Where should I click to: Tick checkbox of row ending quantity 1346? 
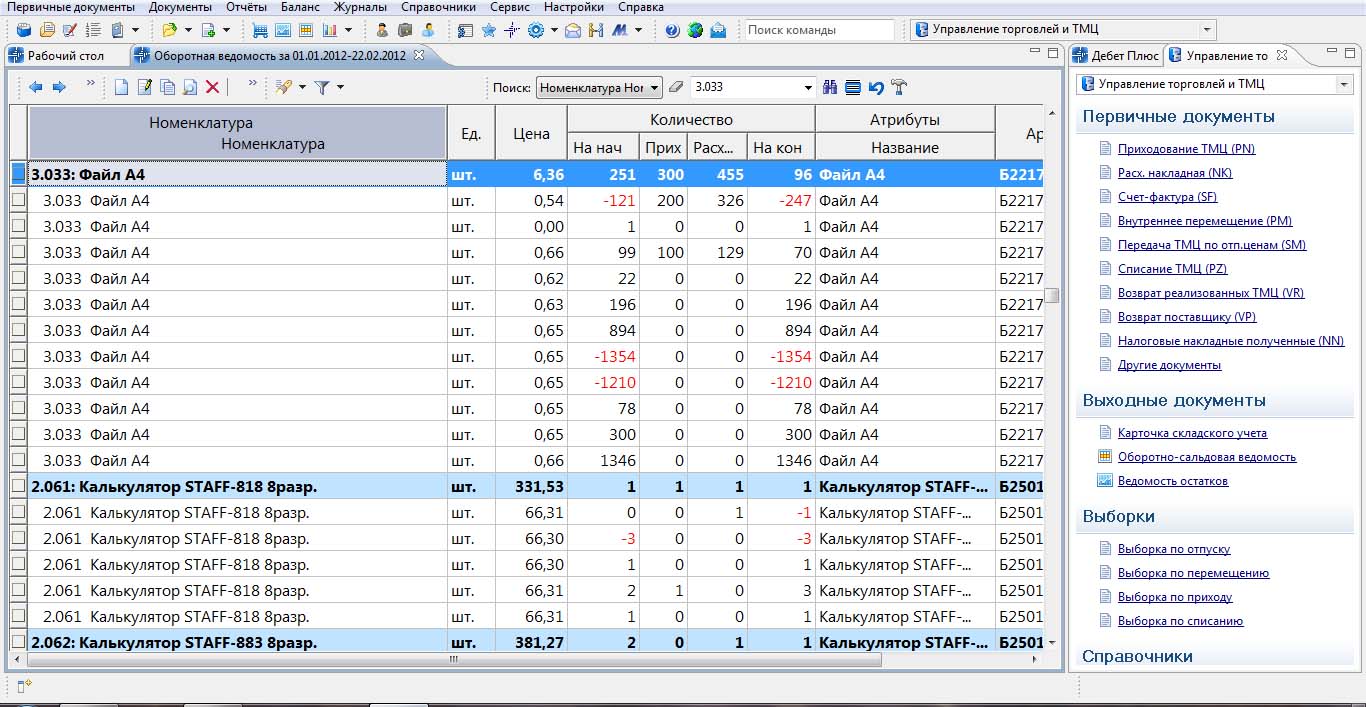pos(18,460)
